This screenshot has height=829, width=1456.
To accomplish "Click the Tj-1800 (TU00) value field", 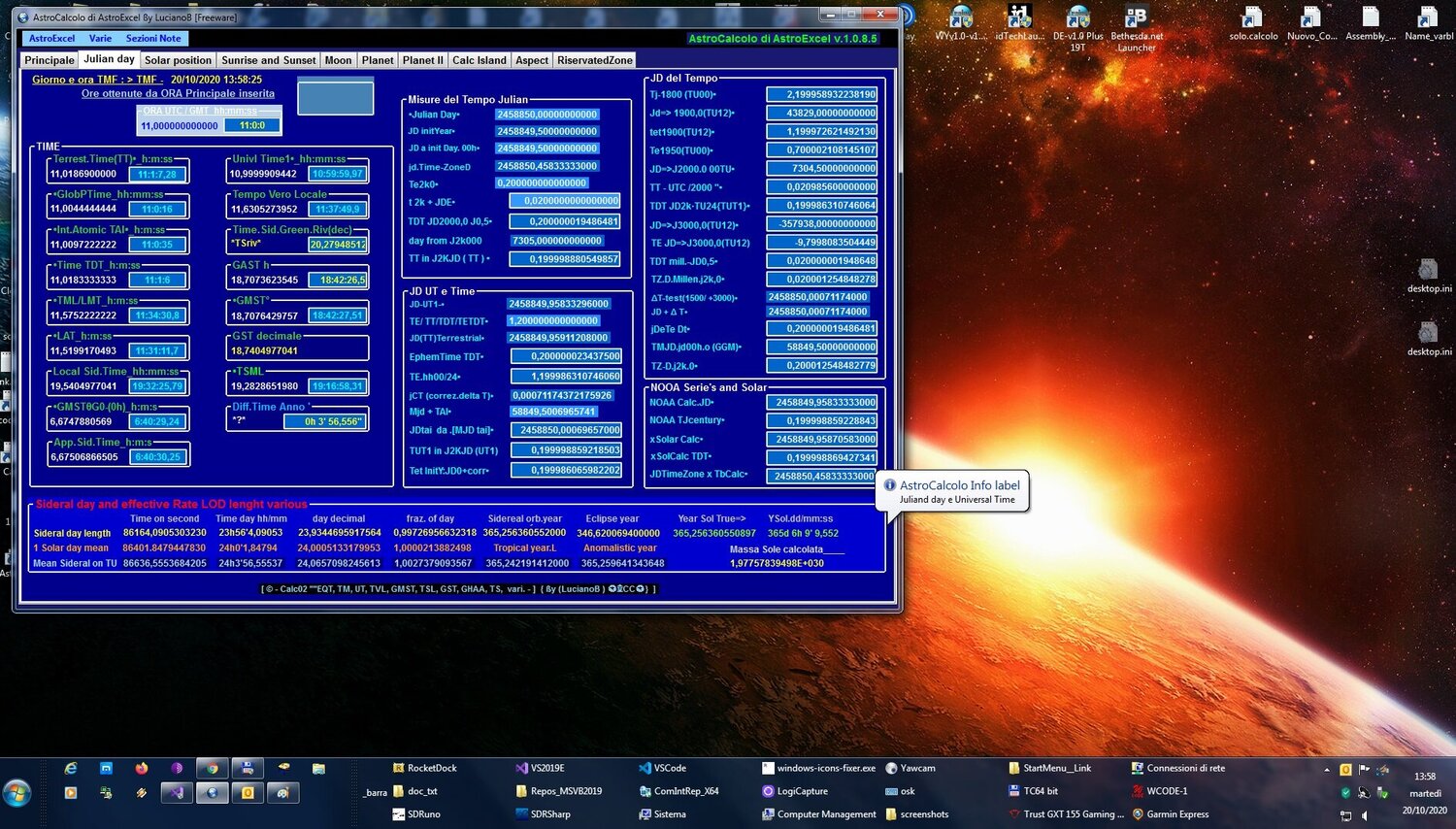I will pos(821,94).
